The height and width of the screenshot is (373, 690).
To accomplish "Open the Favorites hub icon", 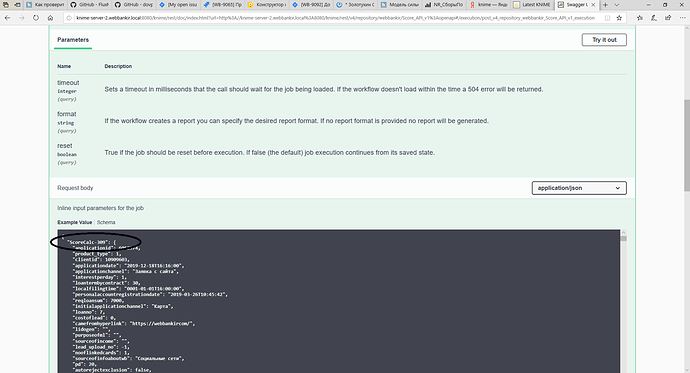I will [639, 18].
